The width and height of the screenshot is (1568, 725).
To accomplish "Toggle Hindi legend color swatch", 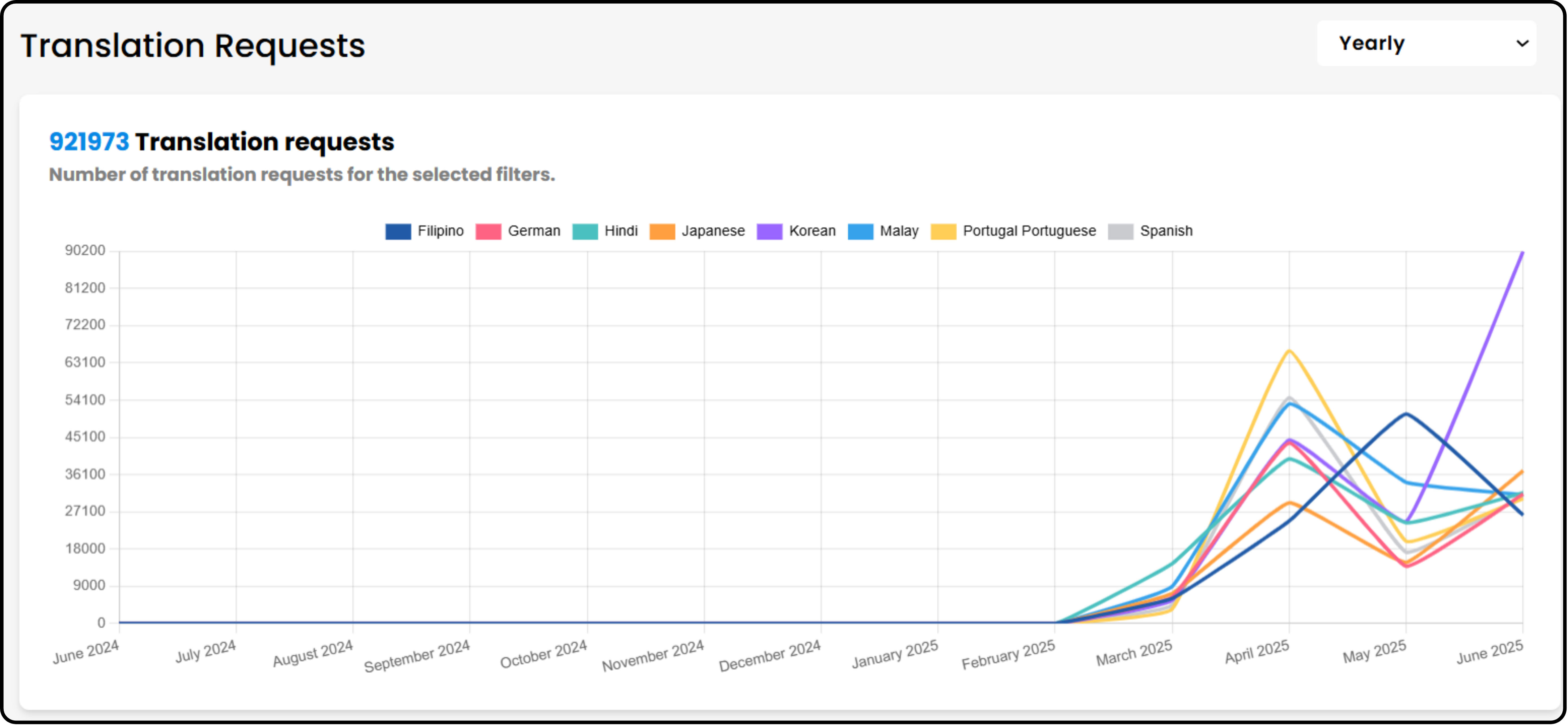I will tap(585, 232).
